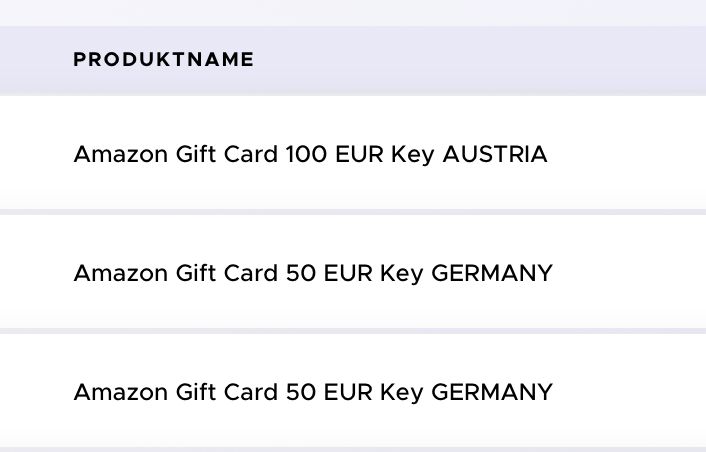This screenshot has height=452, width=706.
Task: Click "Gift Card" in the bottom Germany row
Action: [x=226, y=392]
